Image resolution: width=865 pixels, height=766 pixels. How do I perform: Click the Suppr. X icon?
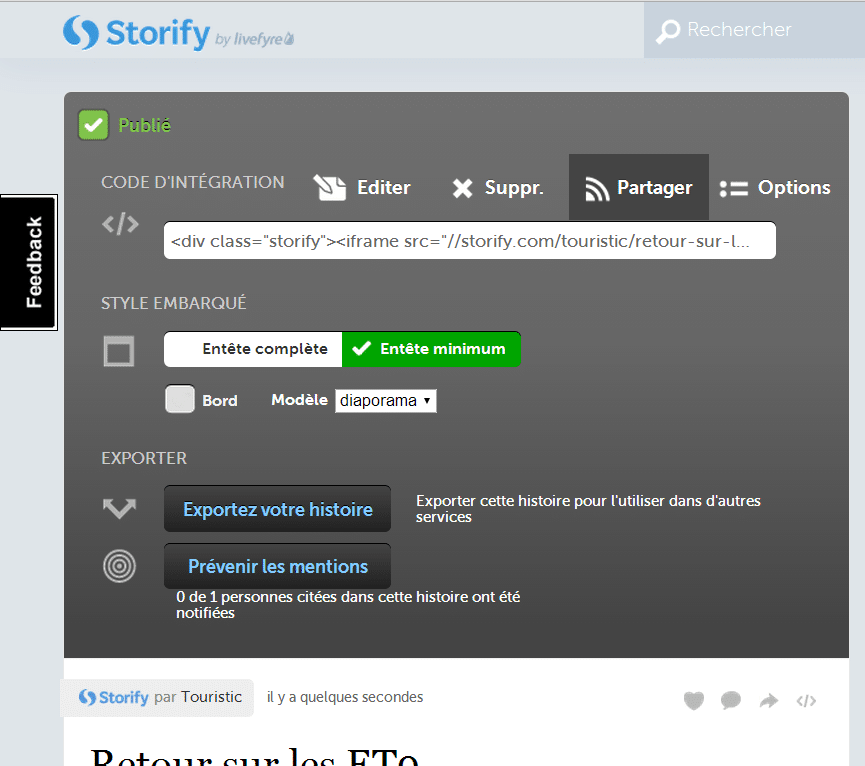pyautogui.click(x=462, y=188)
